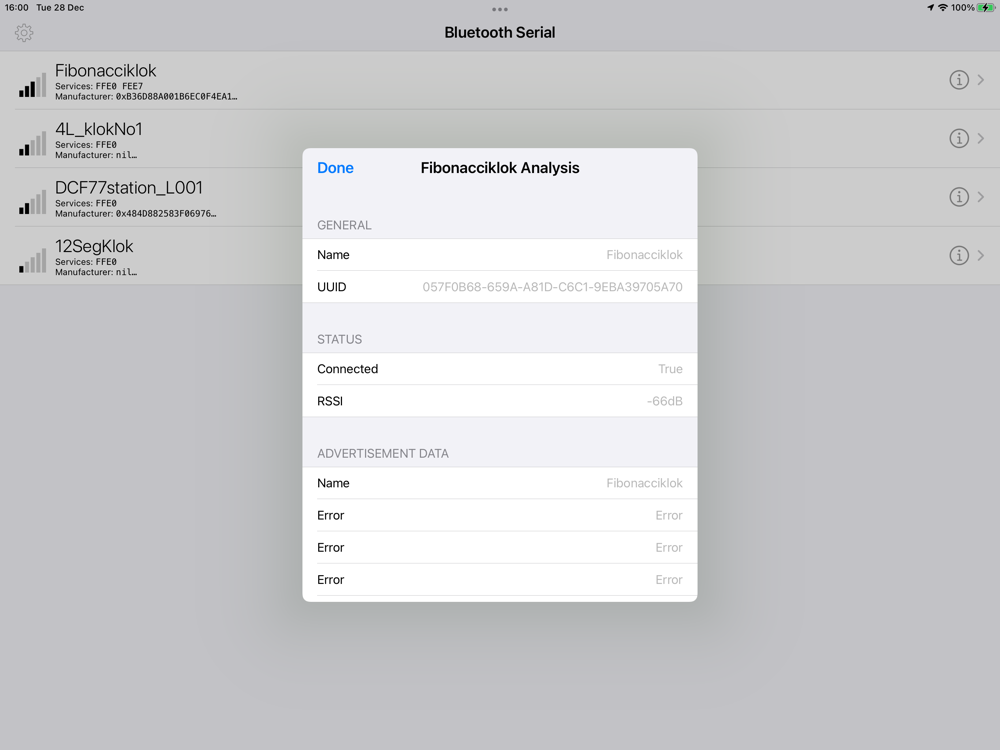Tap the Tue 28 Dec date text
The image size is (1000, 750).
coord(60,8)
